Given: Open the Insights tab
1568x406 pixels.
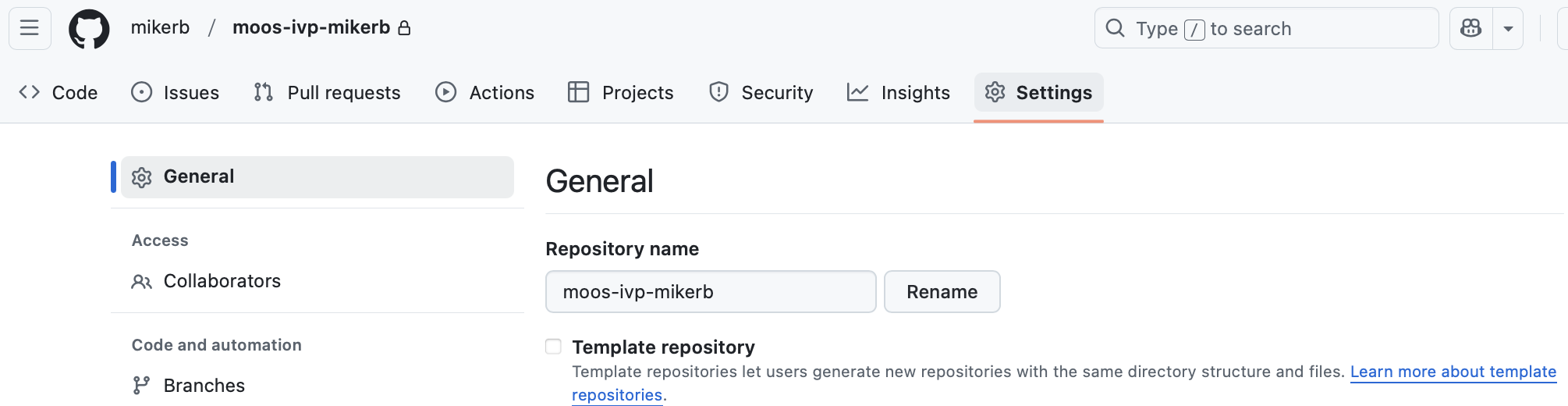Looking at the screenshot, I should [x=899, y=92].
